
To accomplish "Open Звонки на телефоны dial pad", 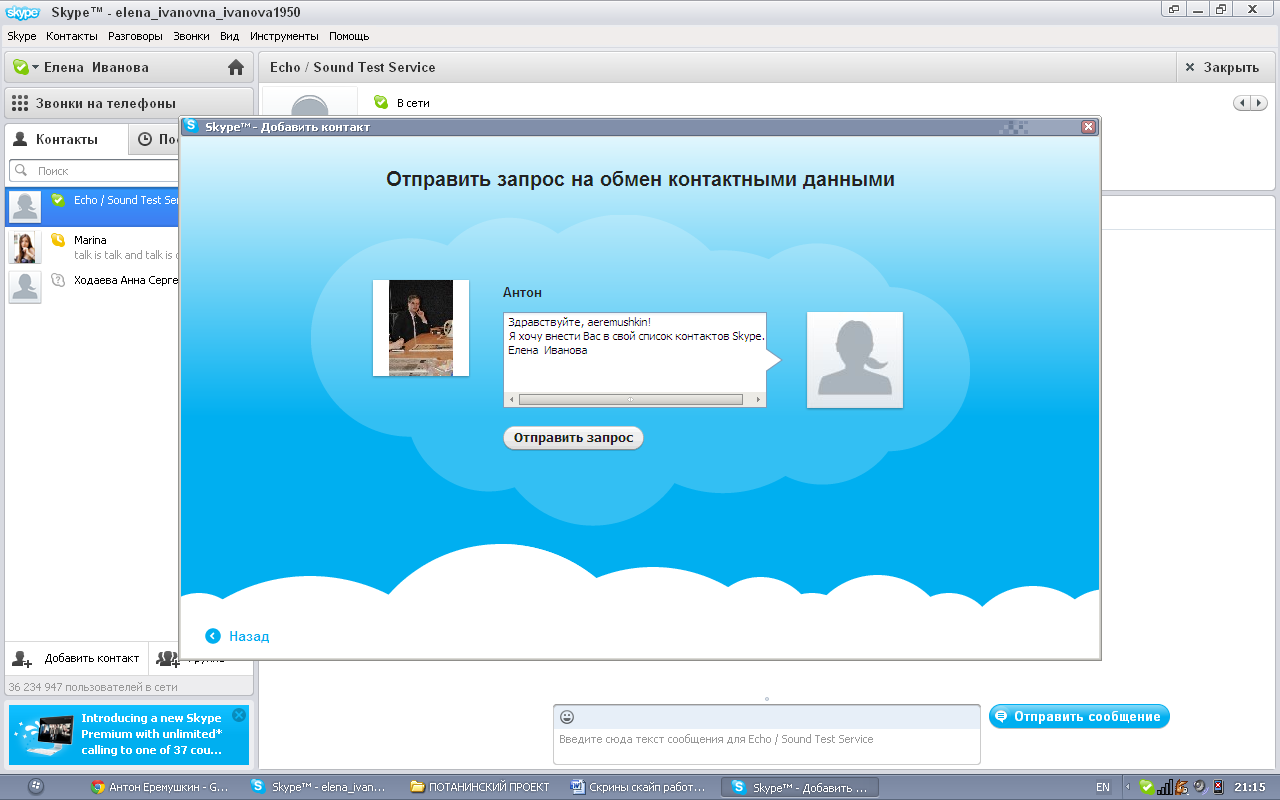I will [x=129, y=103].
